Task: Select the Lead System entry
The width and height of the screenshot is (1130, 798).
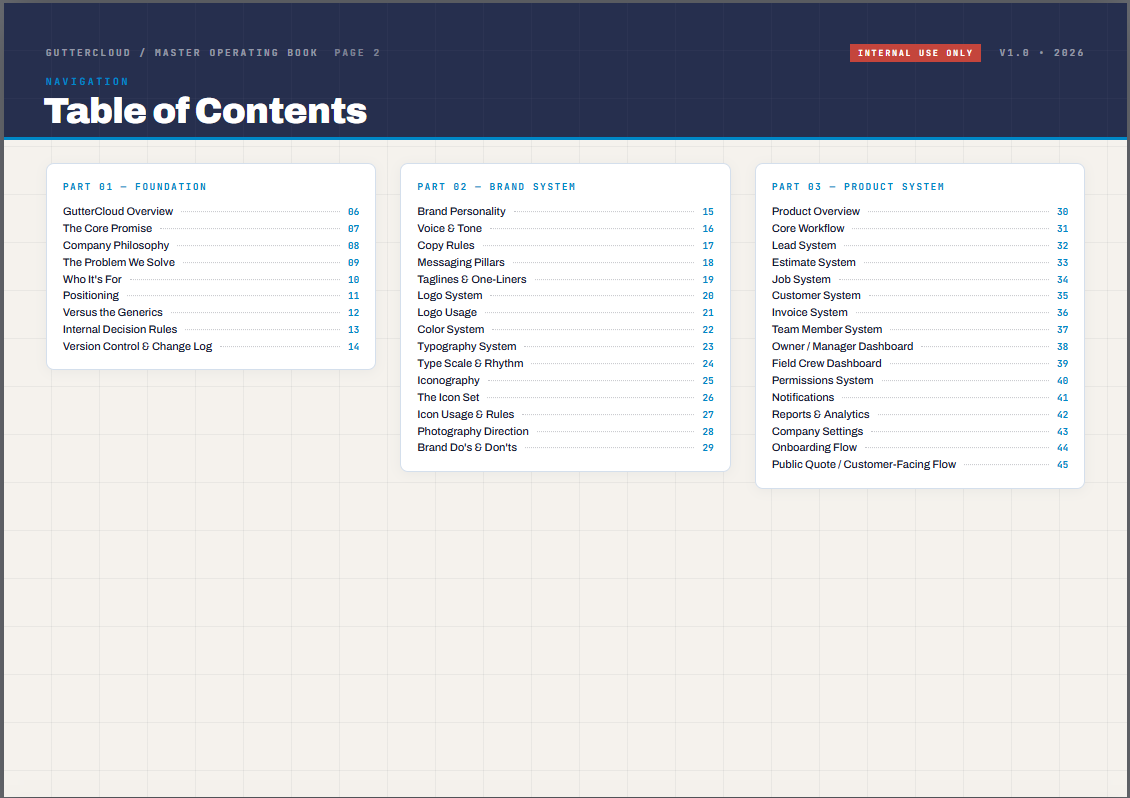Action: 920,245
